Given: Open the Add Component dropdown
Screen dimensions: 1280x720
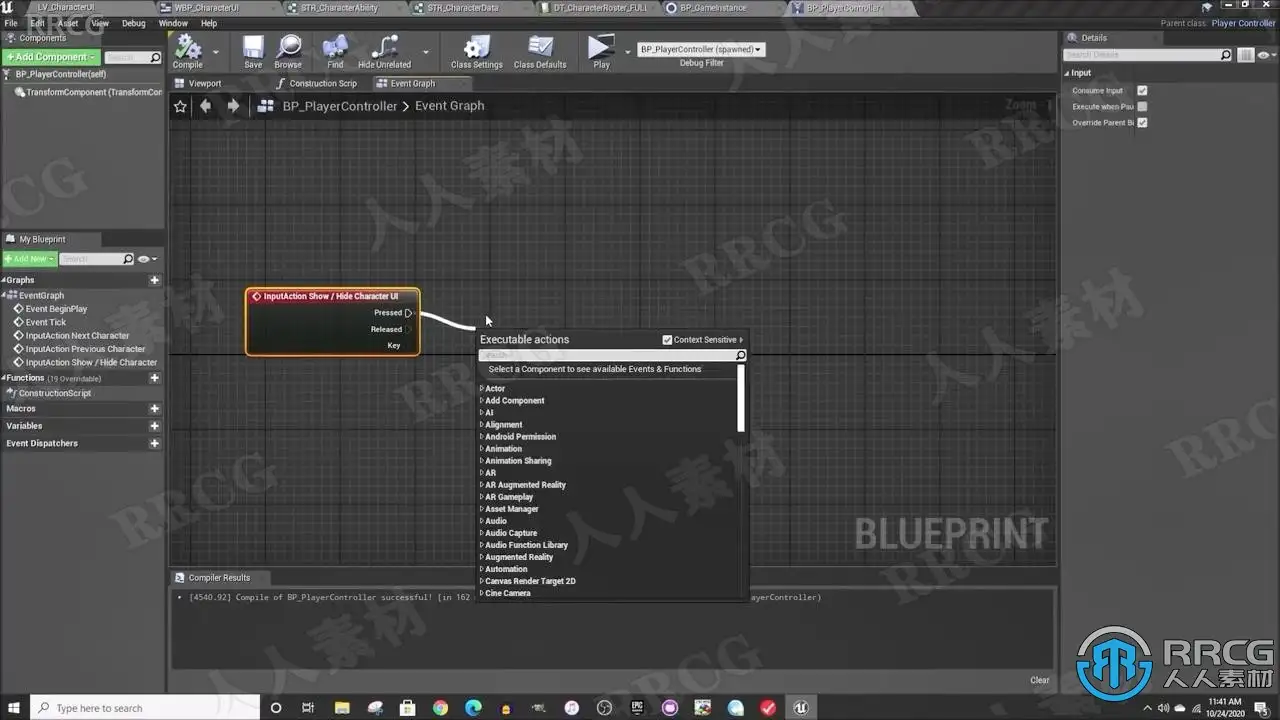Looking at the screenshot, I should pyautogui.click(x=51, y=57).
